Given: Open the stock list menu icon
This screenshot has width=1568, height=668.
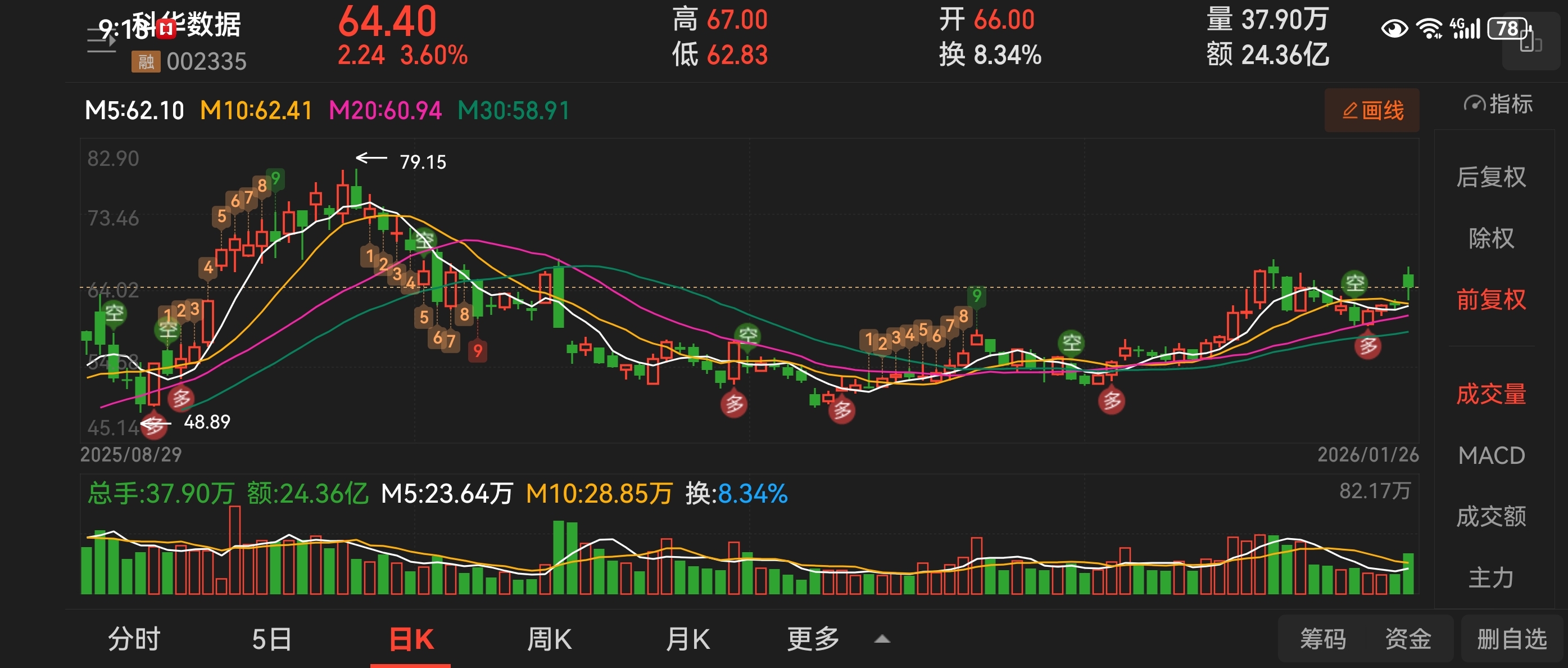Looking at the screenshot, I should pyautogui.click(x=101, y=40).
